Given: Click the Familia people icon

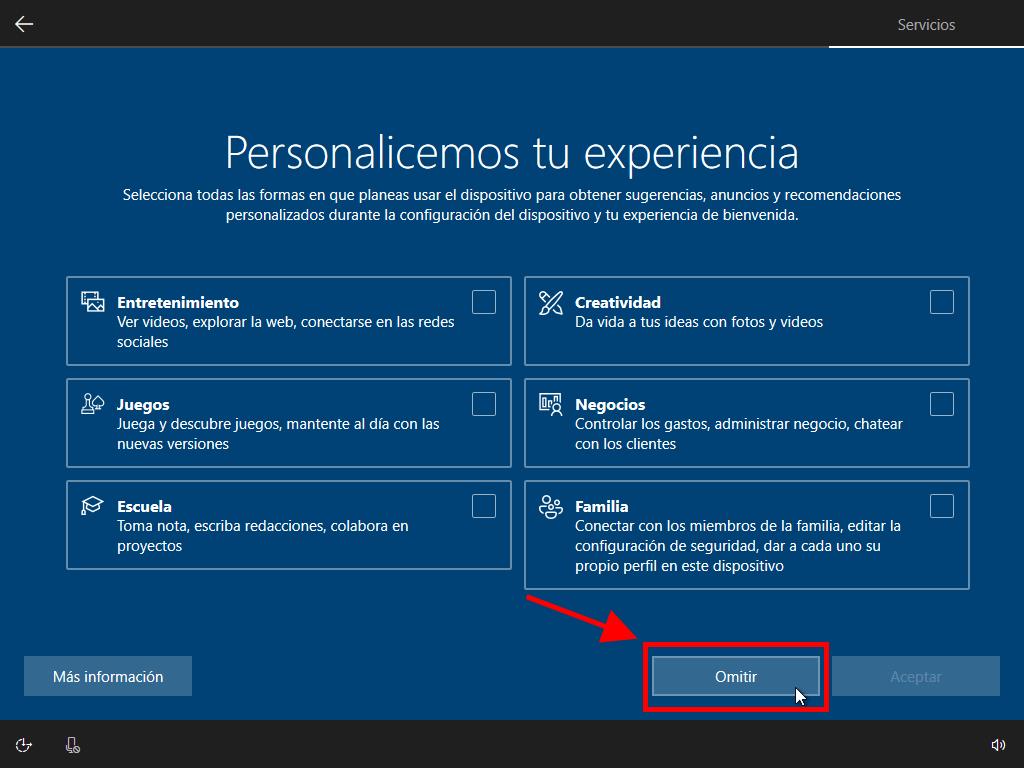Looking at the screenshot, I should pos(550,506).
